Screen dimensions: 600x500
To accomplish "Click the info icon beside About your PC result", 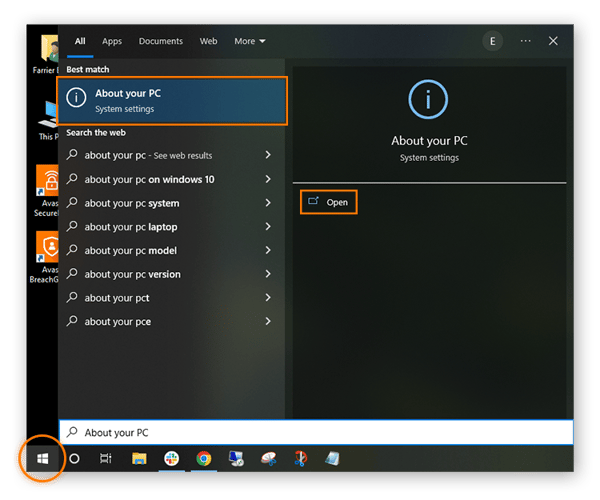I will 76,98.
